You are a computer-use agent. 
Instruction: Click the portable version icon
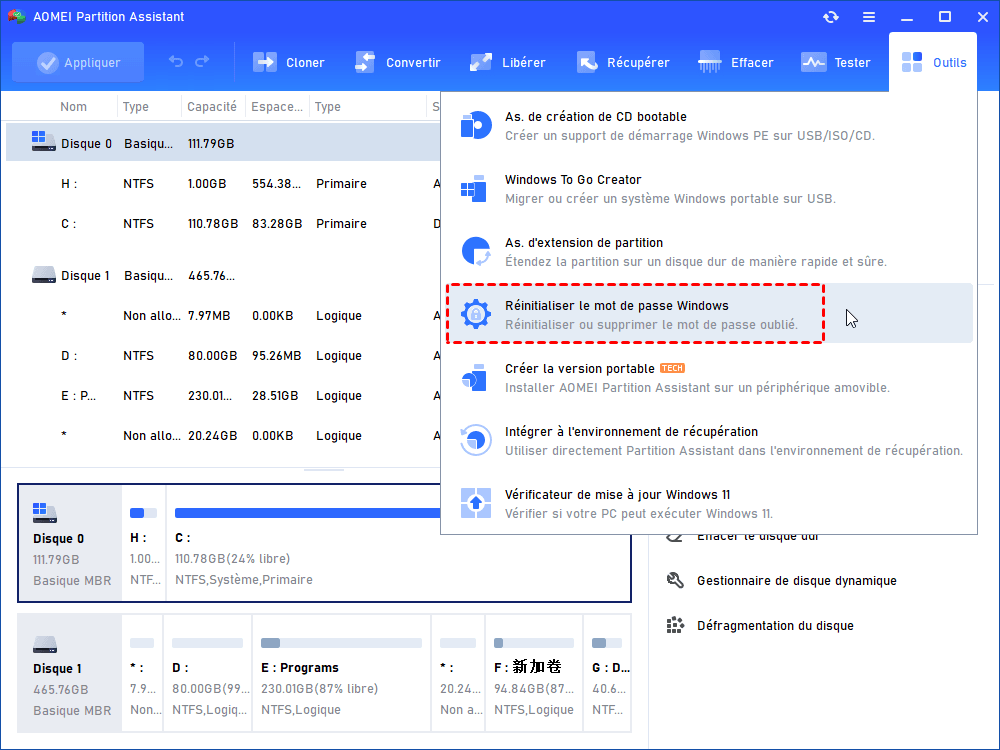coord(474,378)
